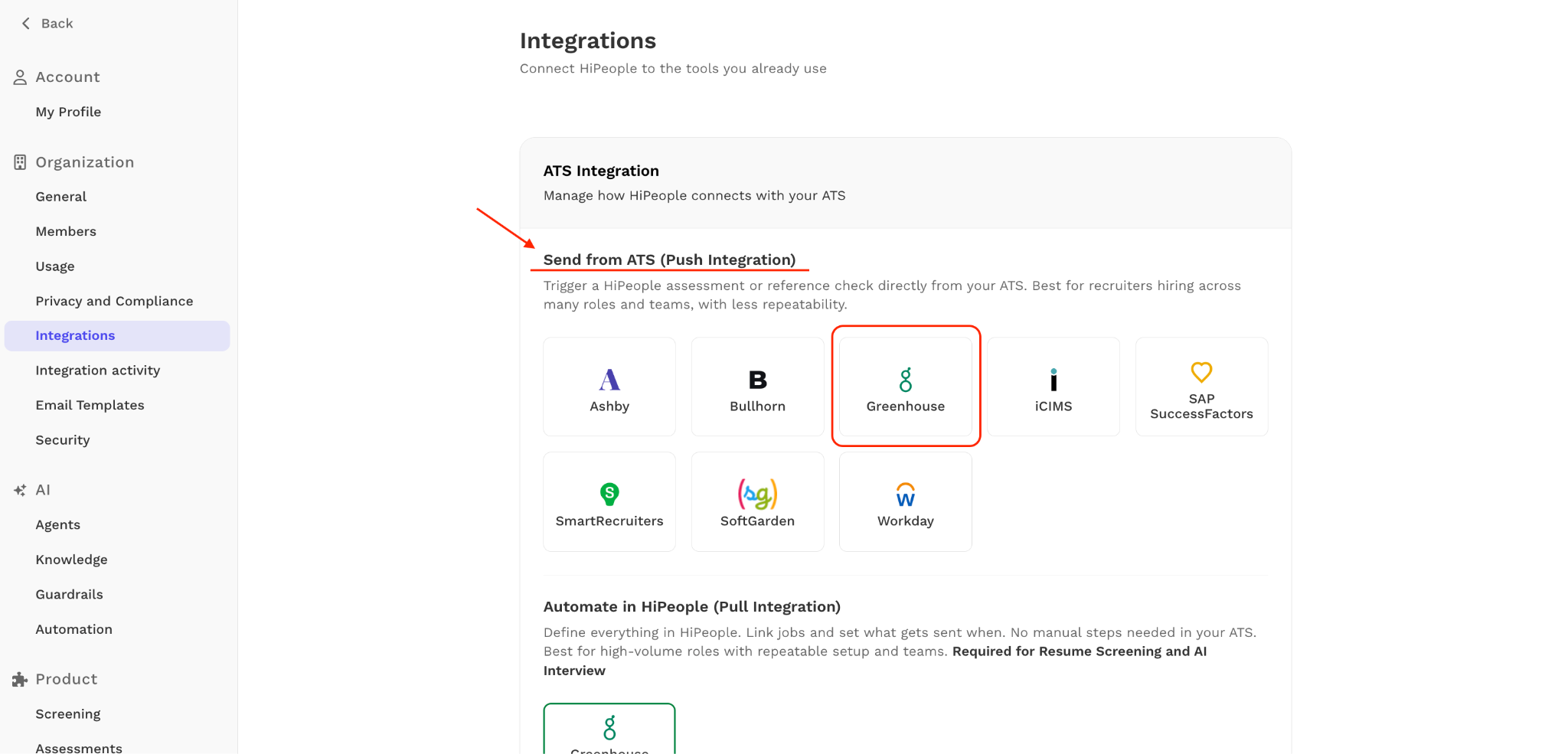Click 'Manage how HiPeople connects with your ATS'
This screenshot has width=1568, height=754.
(694, 196)
